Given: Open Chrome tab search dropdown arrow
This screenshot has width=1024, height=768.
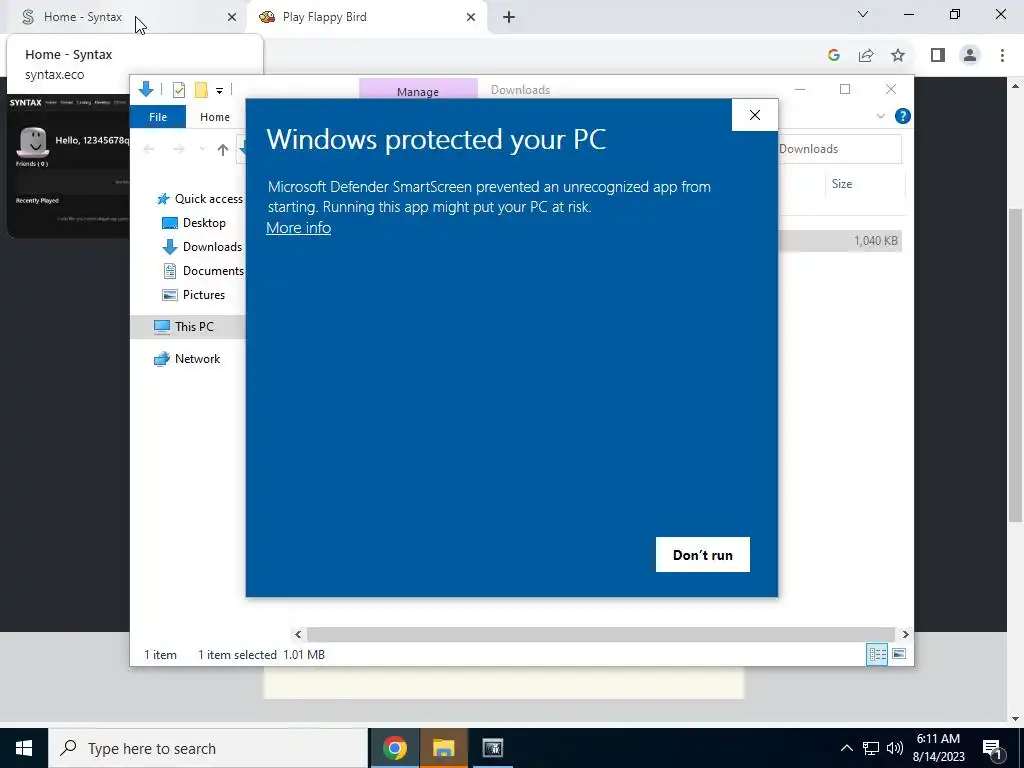Looking at the screenshot, I should [863, 14].
